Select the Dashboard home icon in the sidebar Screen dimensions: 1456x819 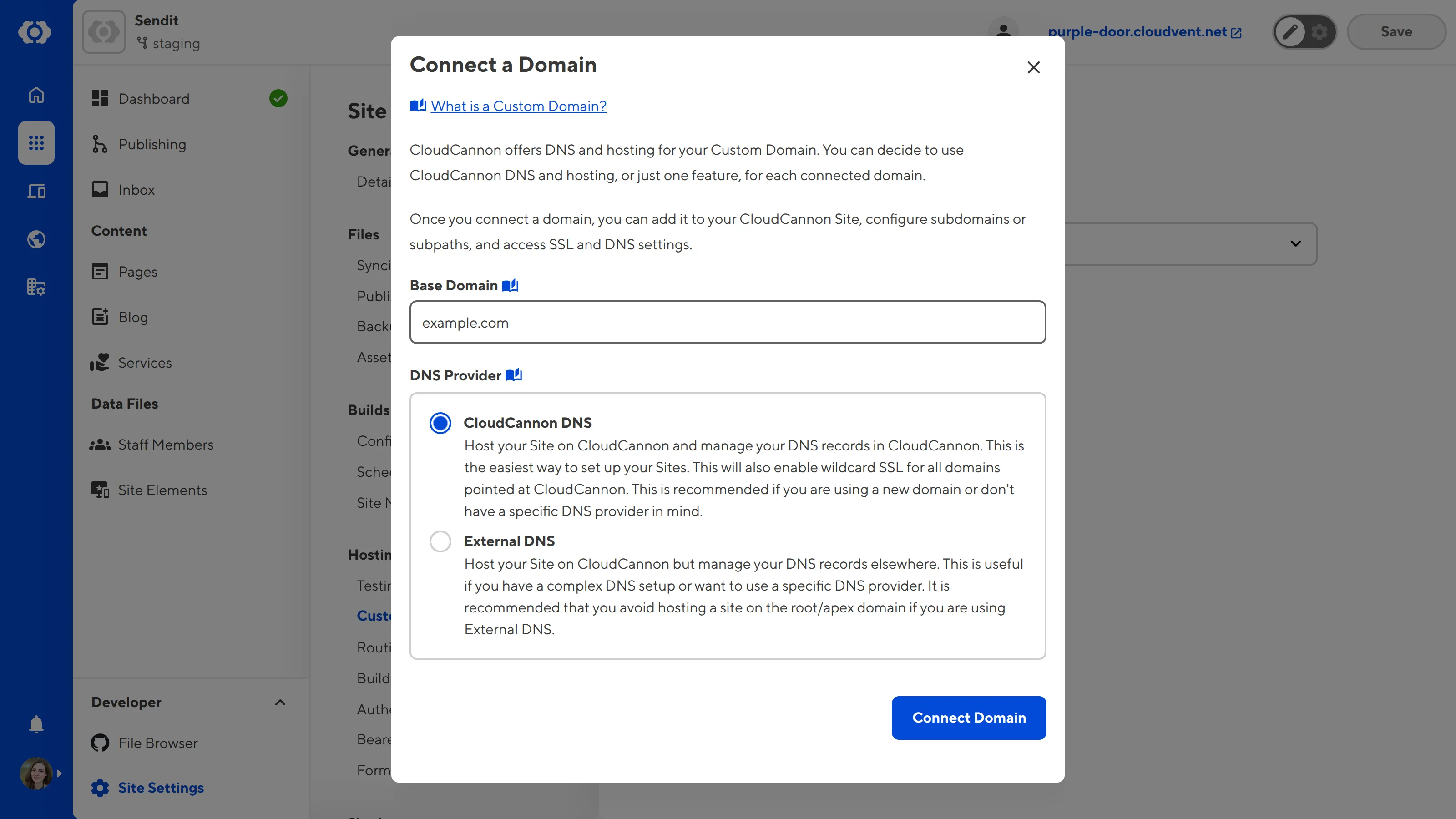click(x=35, y=95)
